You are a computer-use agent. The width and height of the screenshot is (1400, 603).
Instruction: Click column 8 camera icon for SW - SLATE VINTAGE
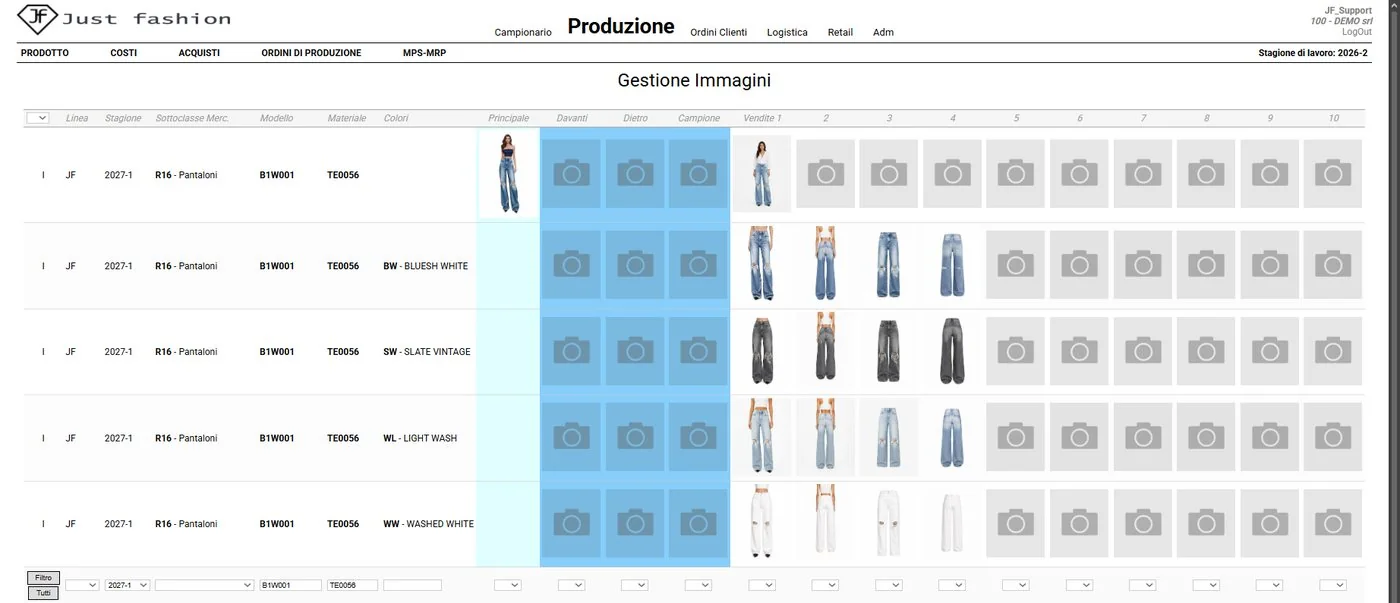(1206, 351)
